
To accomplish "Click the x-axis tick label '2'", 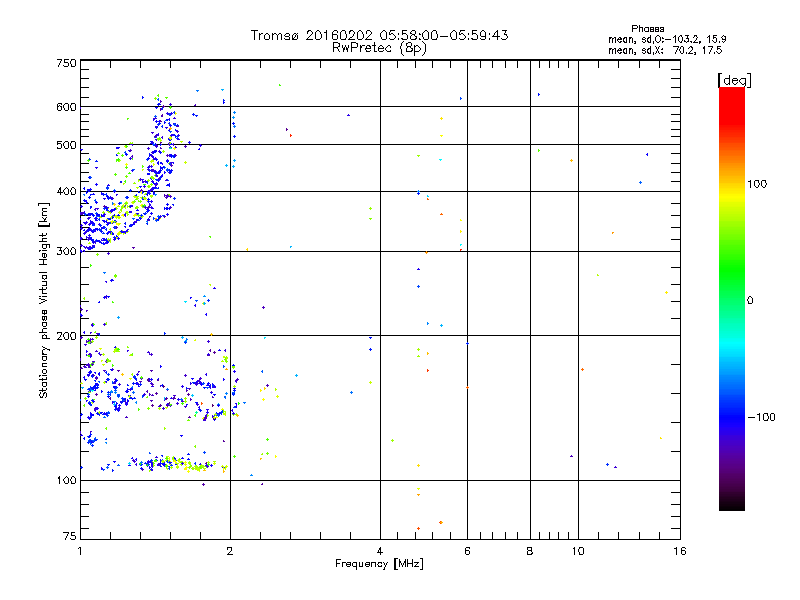I will click(230, 551).
